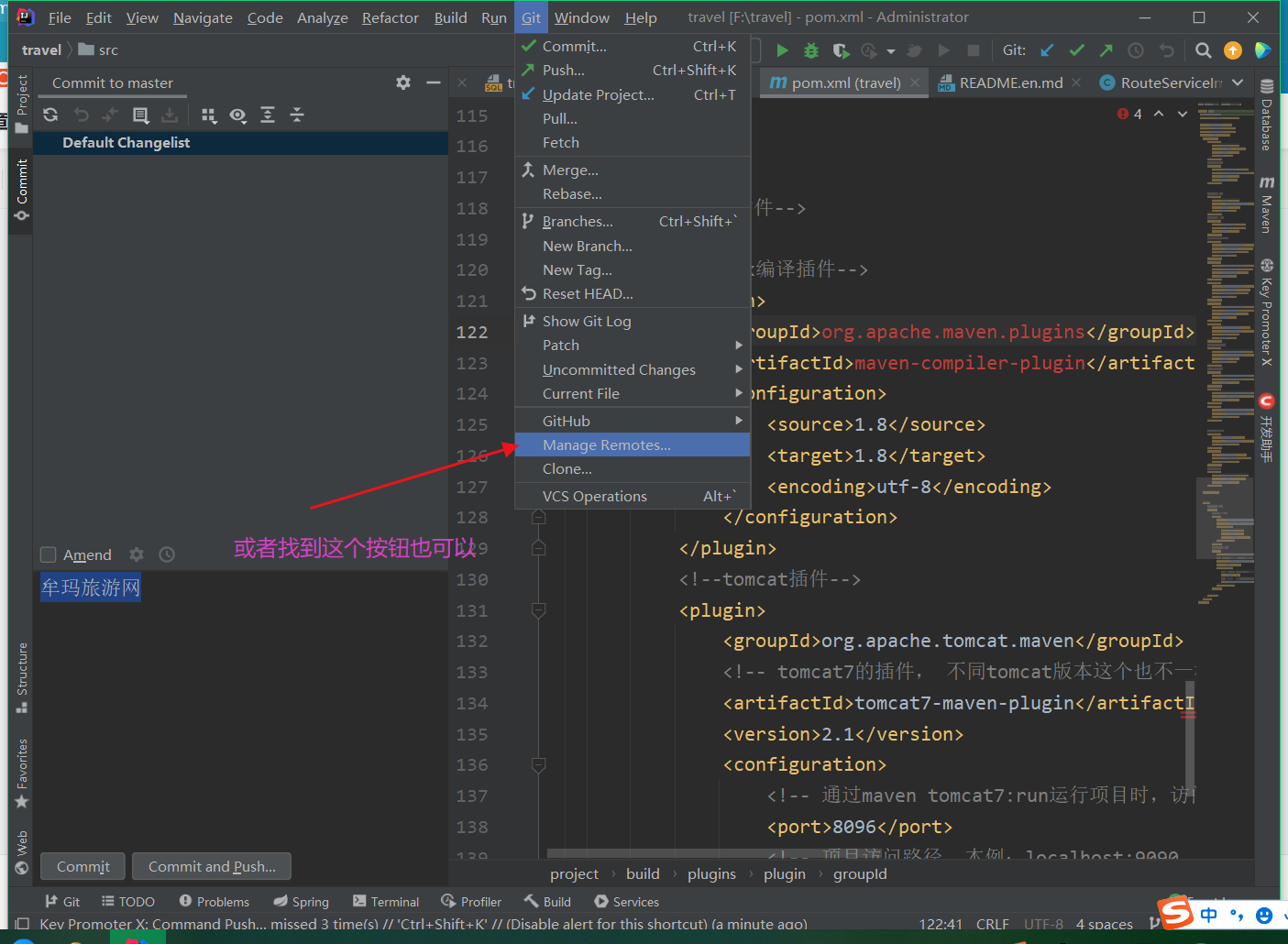Show Git history clock icon
Viewport: 1288px width, 944px height.
pyautogui.click(x=1136, y=50)
